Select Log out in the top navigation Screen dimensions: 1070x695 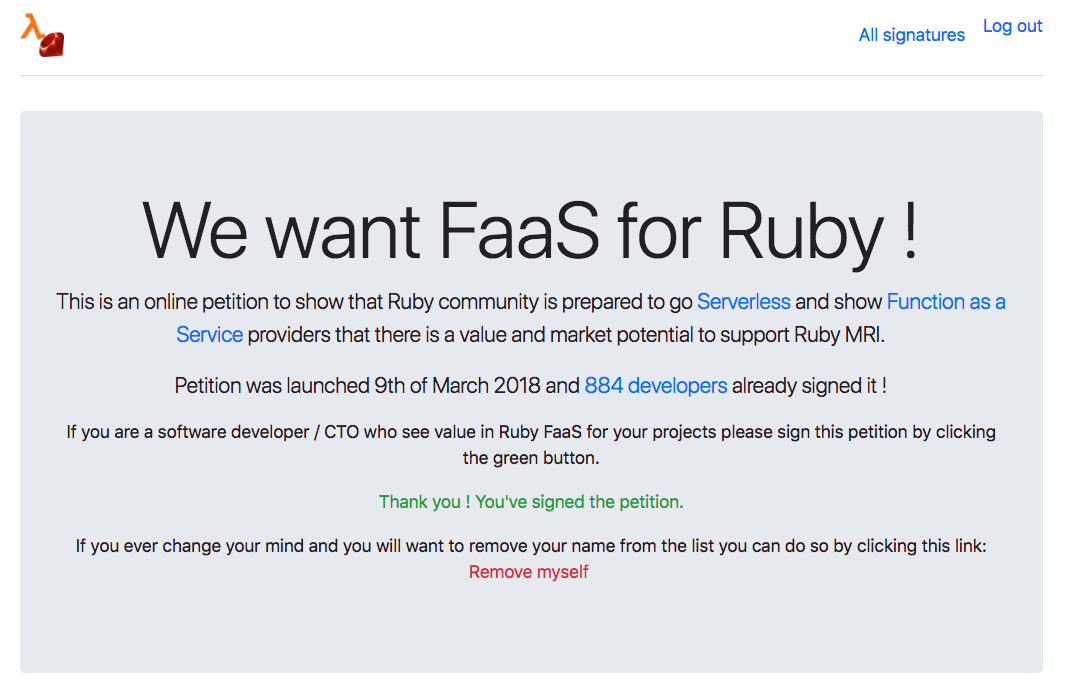coord(1012,26)
